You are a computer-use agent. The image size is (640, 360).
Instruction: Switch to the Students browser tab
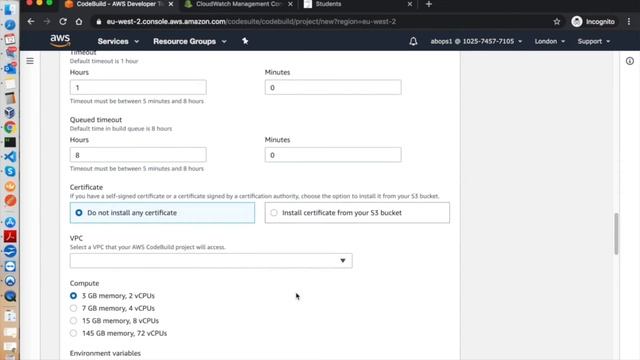click(x=328, y=4)
